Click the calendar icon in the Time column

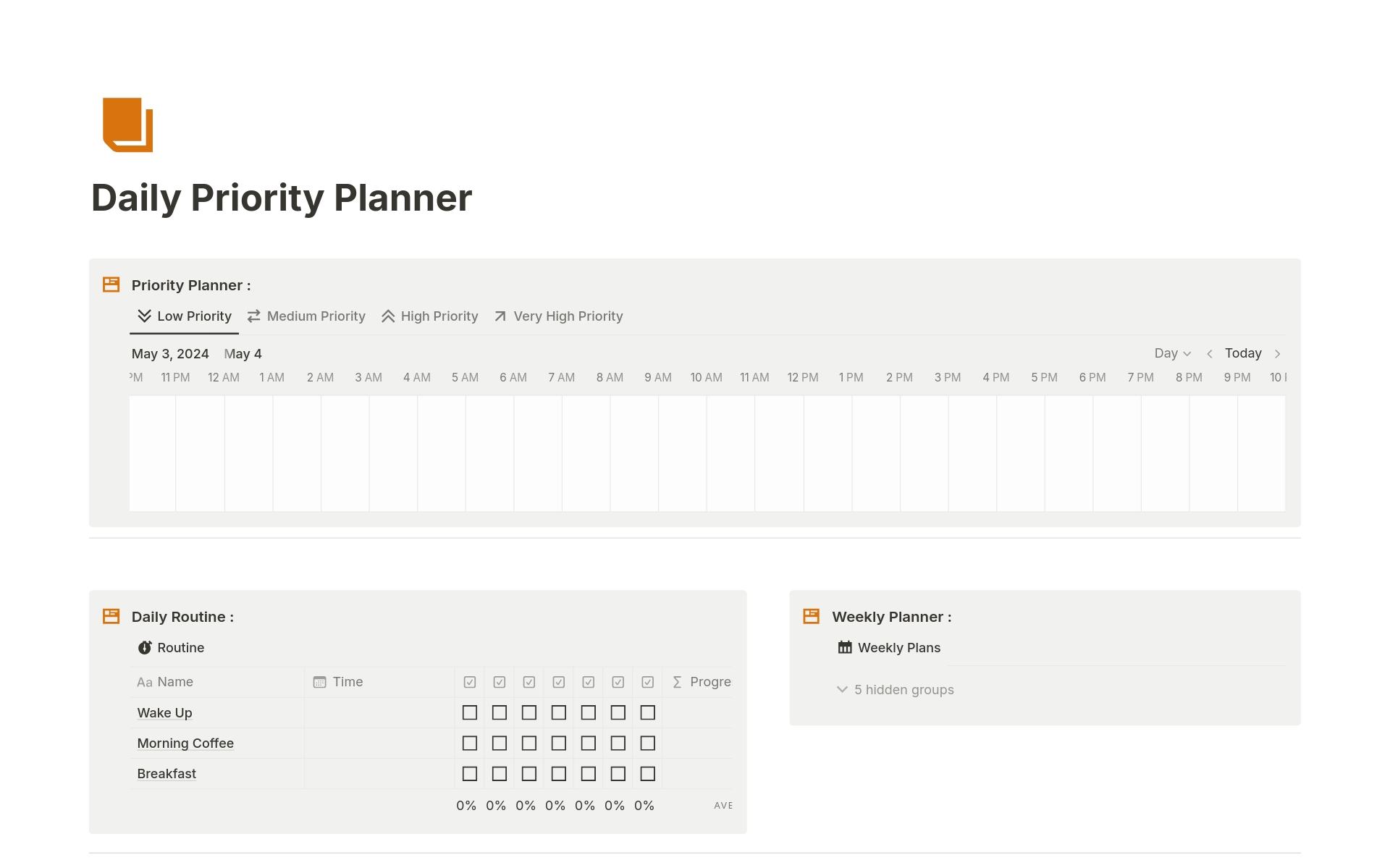point(319,681)
